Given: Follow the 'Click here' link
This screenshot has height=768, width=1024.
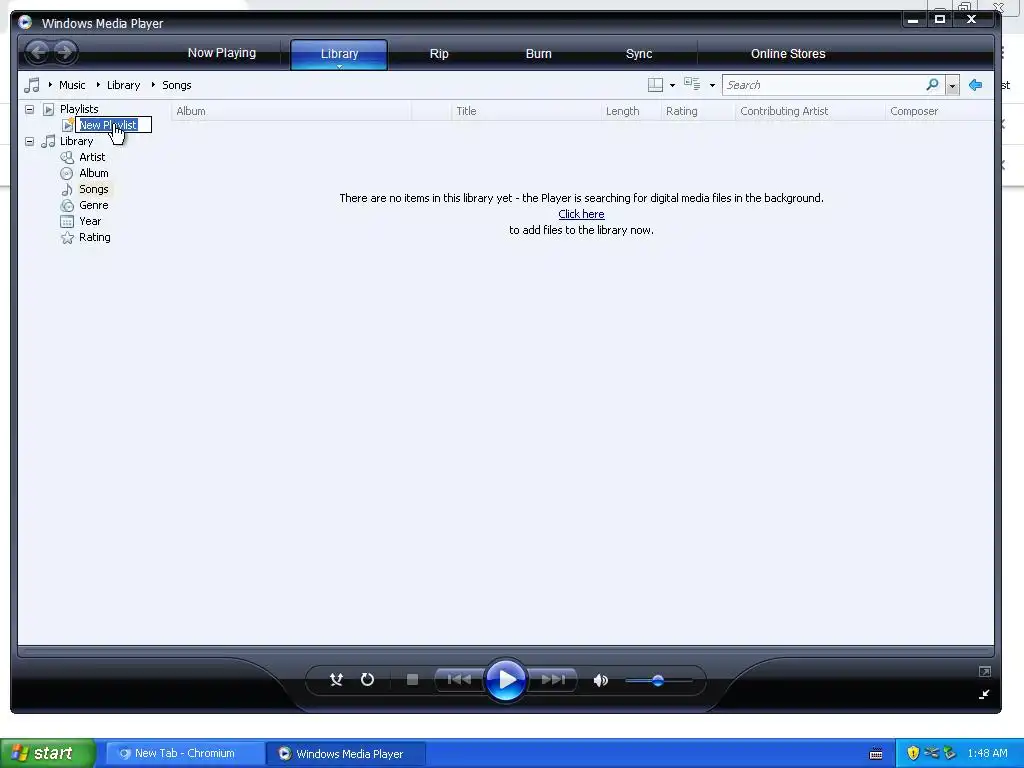Looking at the screenshot, I should point(581,214).
